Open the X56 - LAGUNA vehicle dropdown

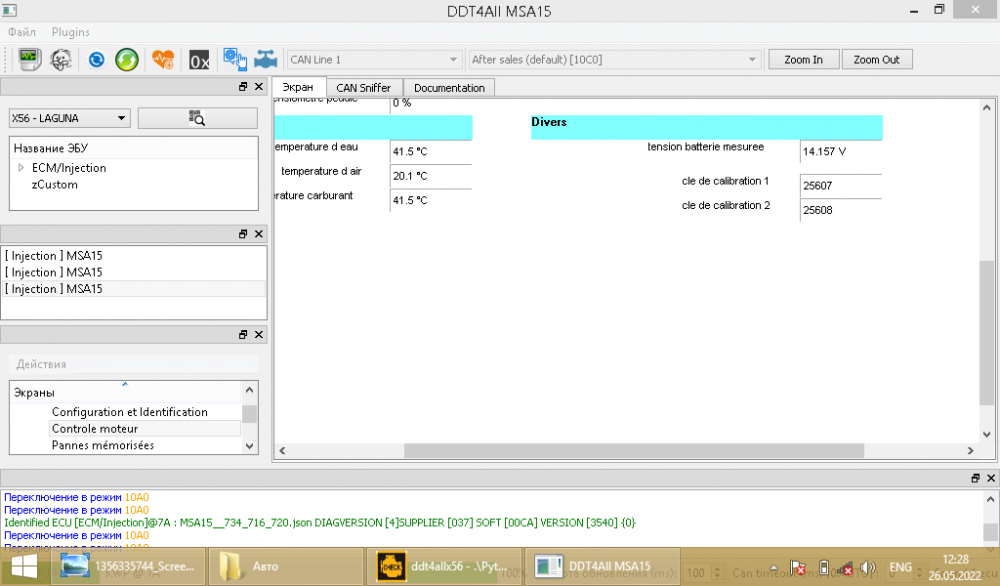point(70,118)
